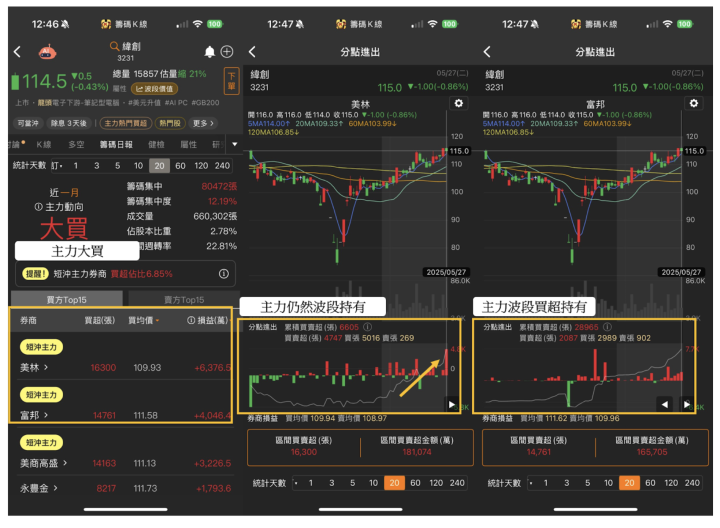This screenshot has height=528, width=720.
Task: Tap 熱門股 tag
Action: click(170, 123)
